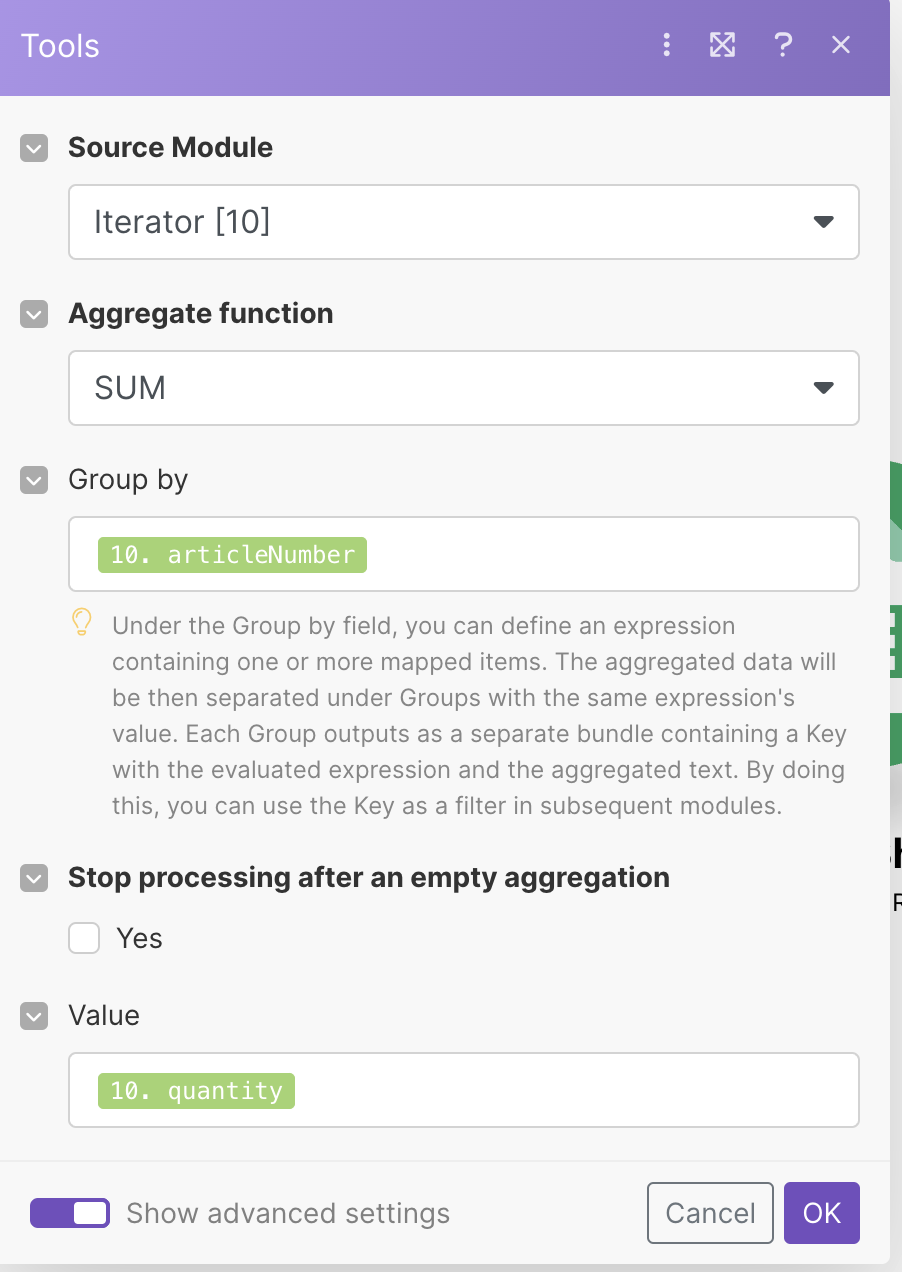Toggle the Stop processing field chevron
This screenshot has height=1272, width=902.
coord(34,879)
